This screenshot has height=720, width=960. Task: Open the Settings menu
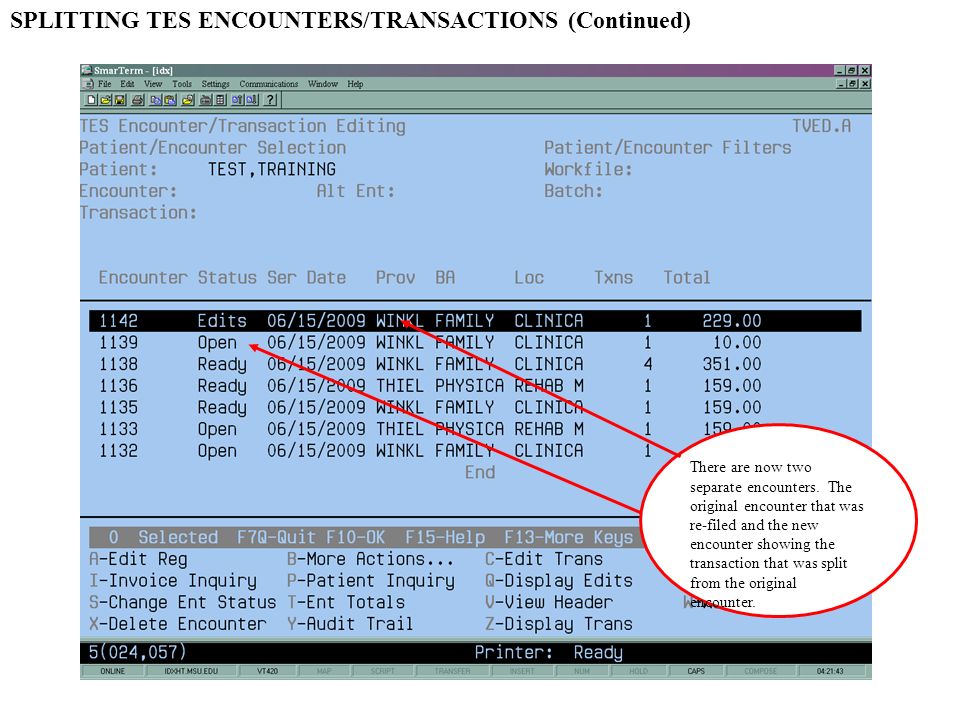click(216, 84)
